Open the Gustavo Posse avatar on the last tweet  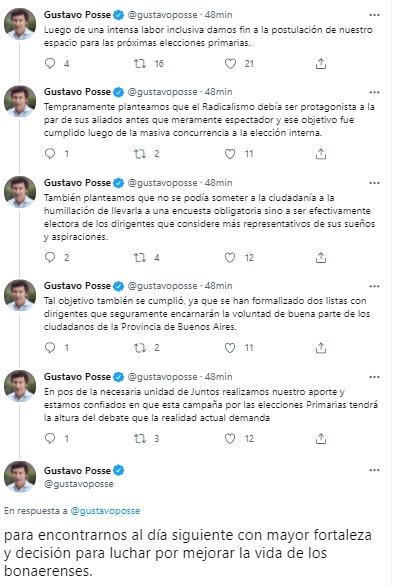20,476
